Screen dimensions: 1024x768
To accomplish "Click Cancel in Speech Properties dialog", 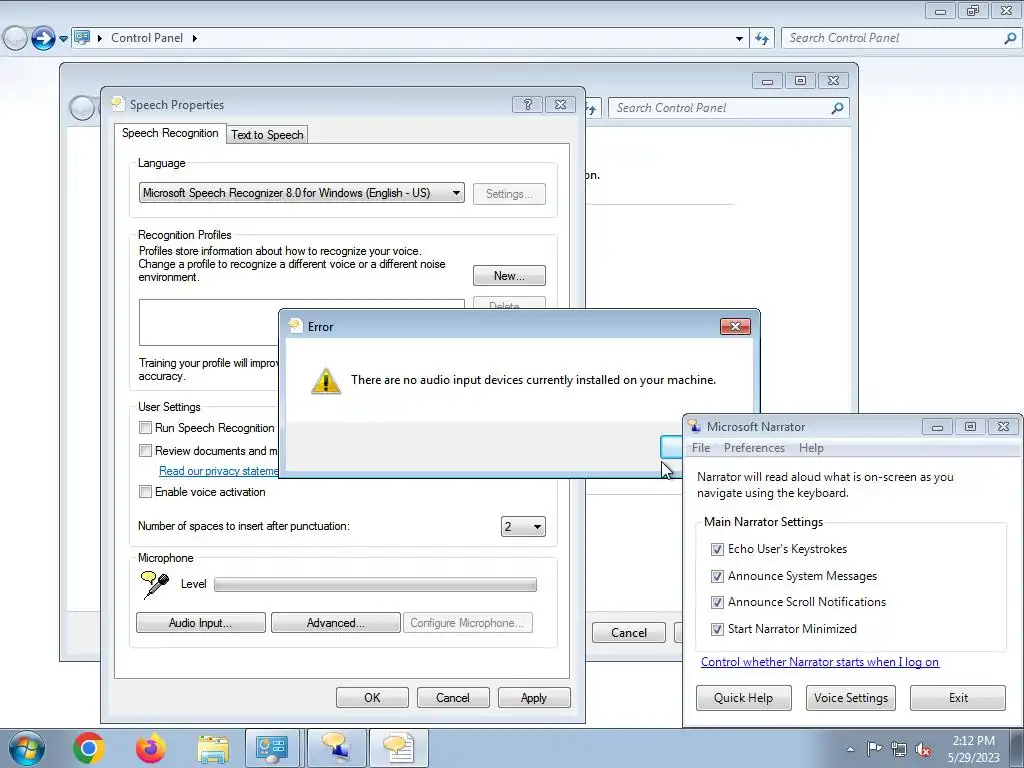I will 453,697.
